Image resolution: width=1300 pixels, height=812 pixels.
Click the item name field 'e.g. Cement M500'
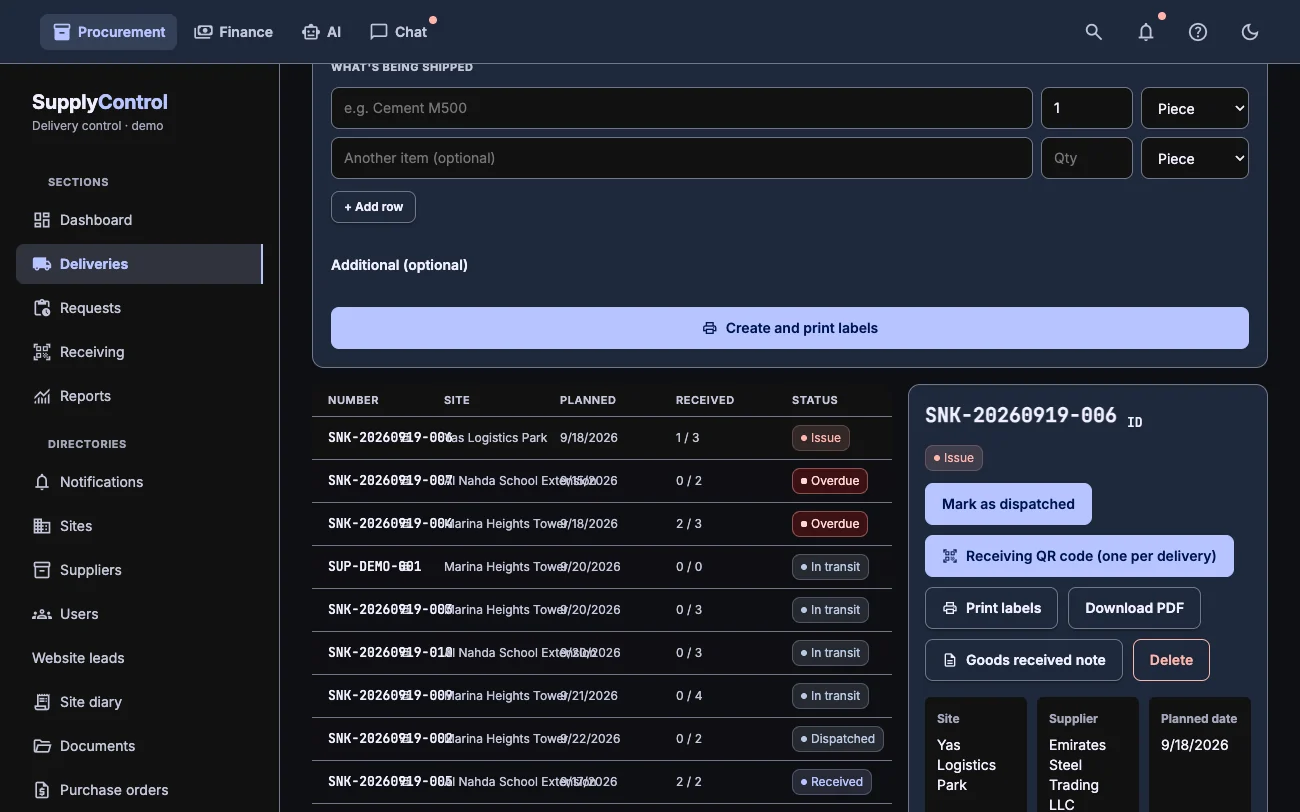point(682,108)
